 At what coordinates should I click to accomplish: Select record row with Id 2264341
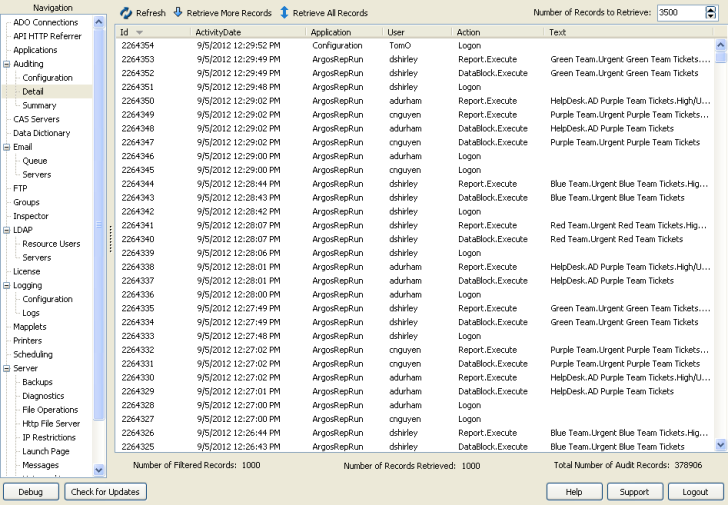point(415,226)
